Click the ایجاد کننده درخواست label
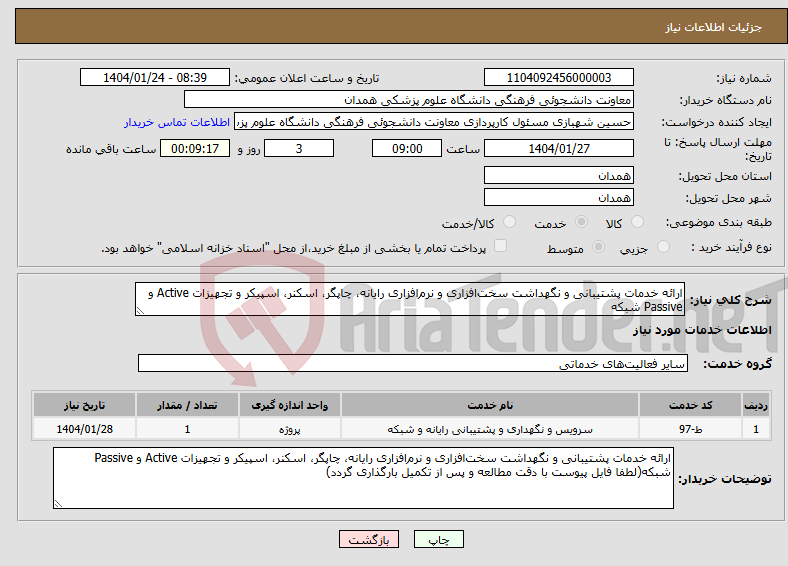 point(716,122)
